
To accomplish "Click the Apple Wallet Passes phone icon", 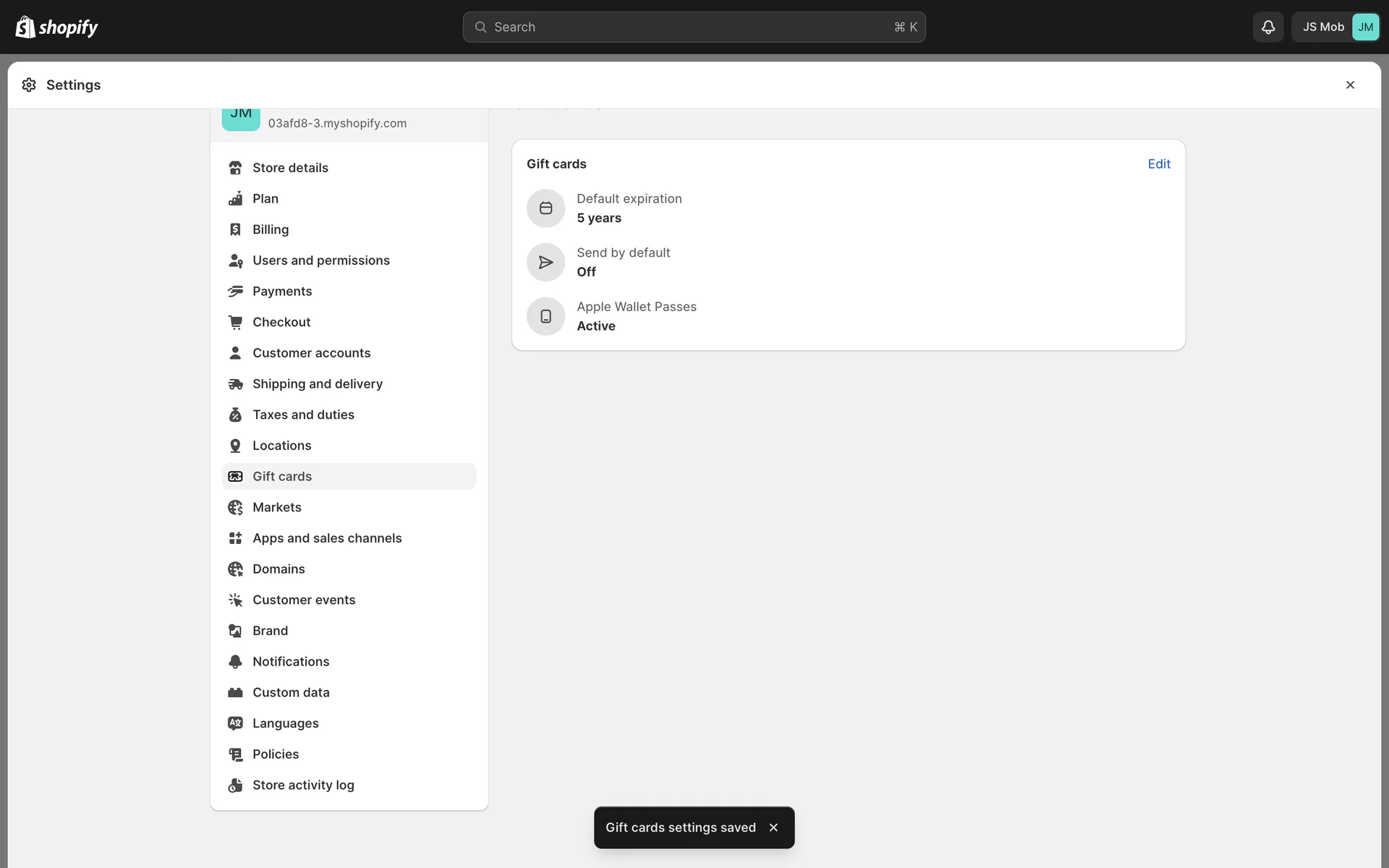I will click(545, 316).
